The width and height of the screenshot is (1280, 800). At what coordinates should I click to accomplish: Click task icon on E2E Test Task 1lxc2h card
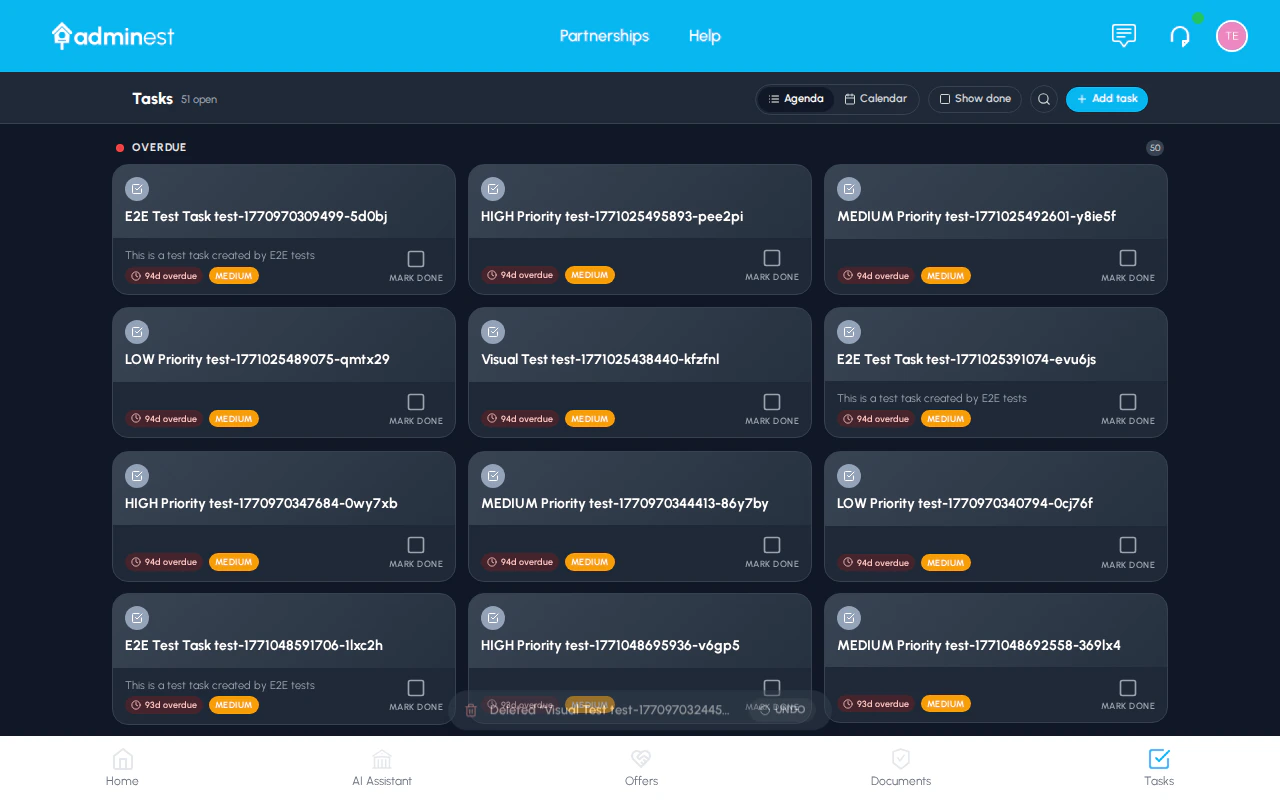click(137, 618)
